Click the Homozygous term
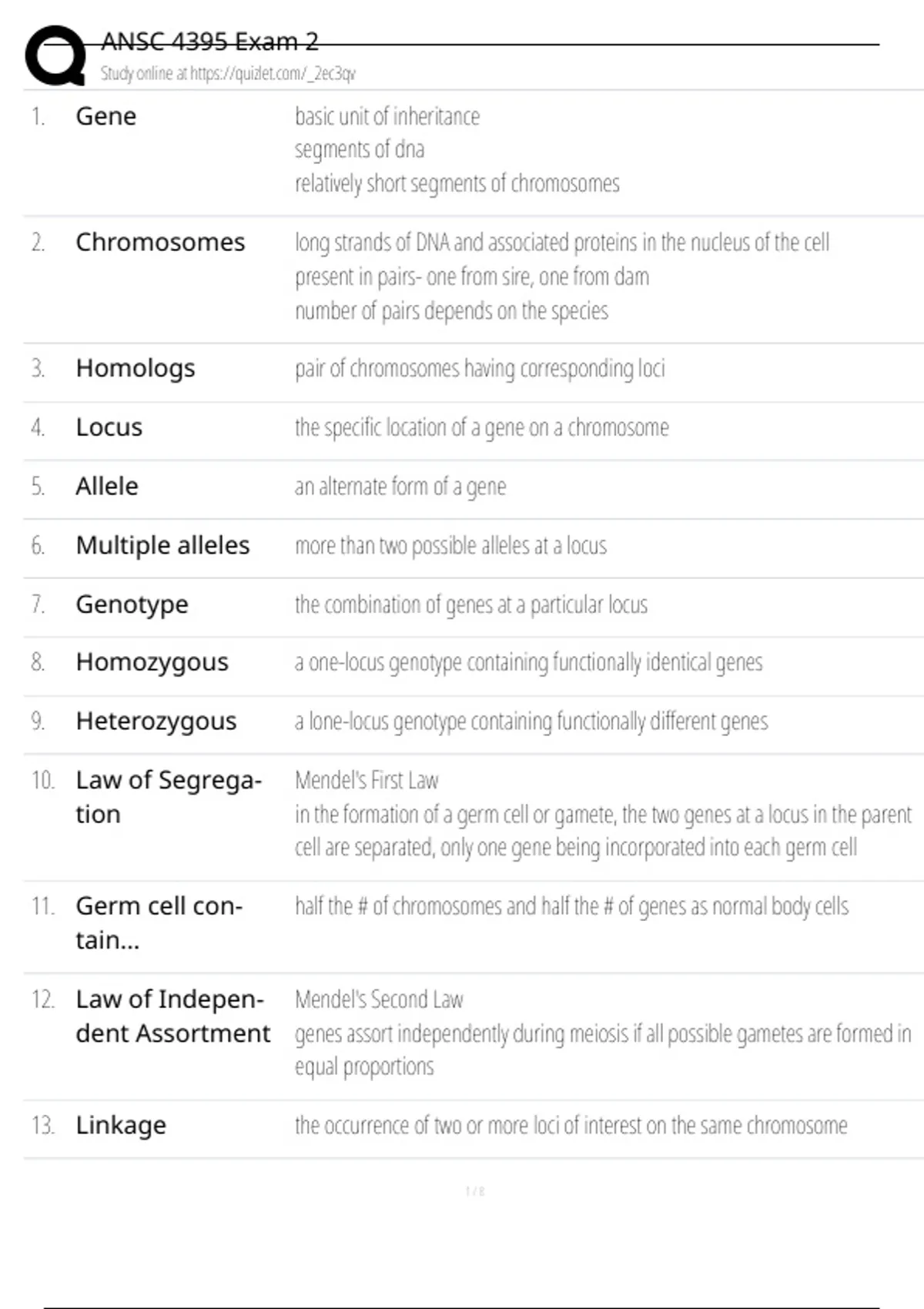924x1309 pixels. point(152,662)
